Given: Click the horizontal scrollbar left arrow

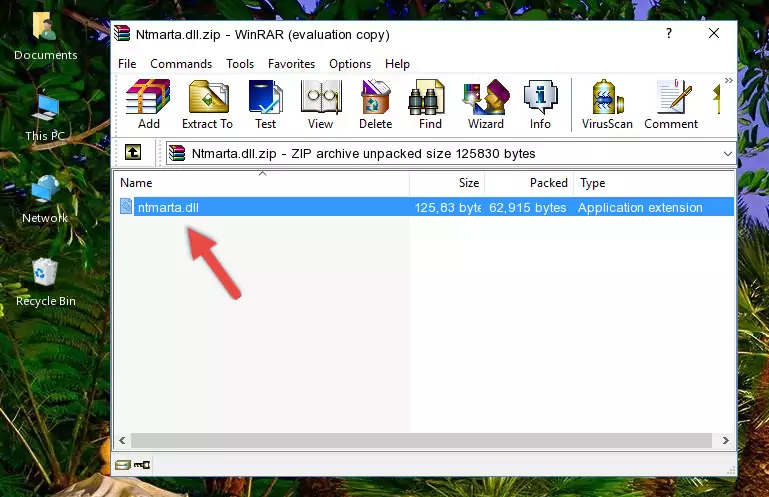Looking at the screenshot, I should (123, 440).
